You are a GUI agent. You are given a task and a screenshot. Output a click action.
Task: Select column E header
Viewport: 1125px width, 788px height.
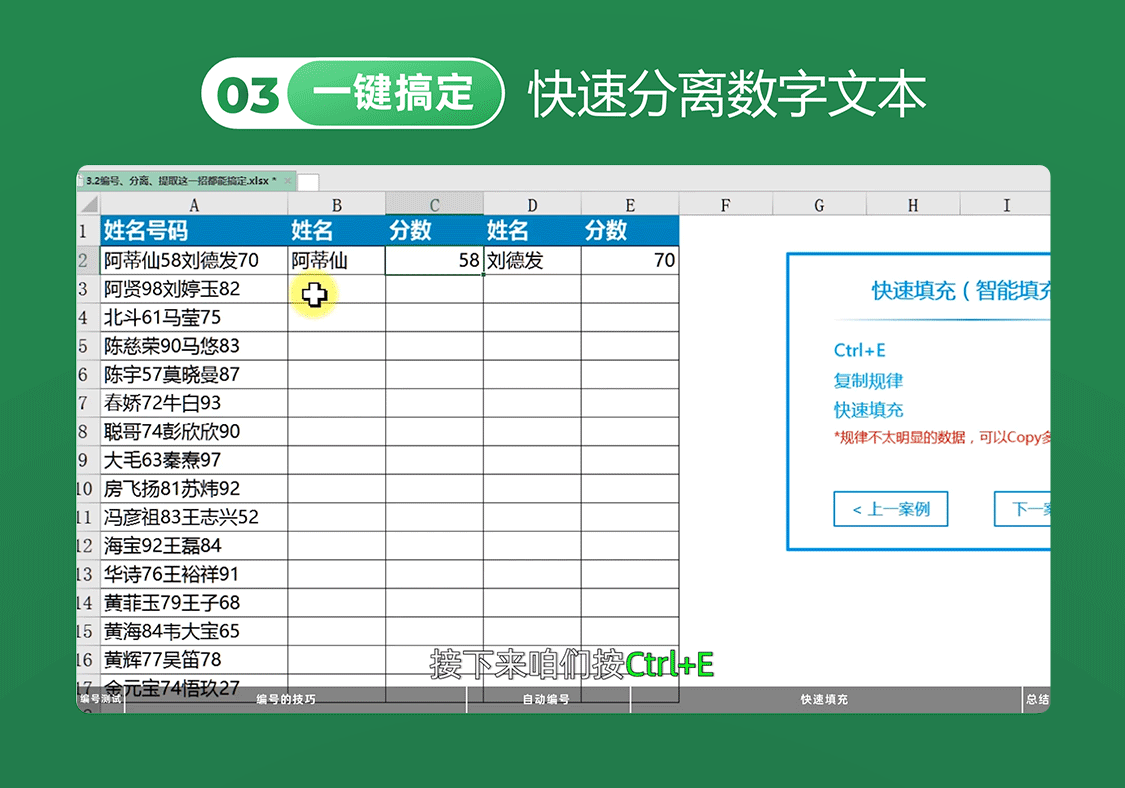pos(630,205)
